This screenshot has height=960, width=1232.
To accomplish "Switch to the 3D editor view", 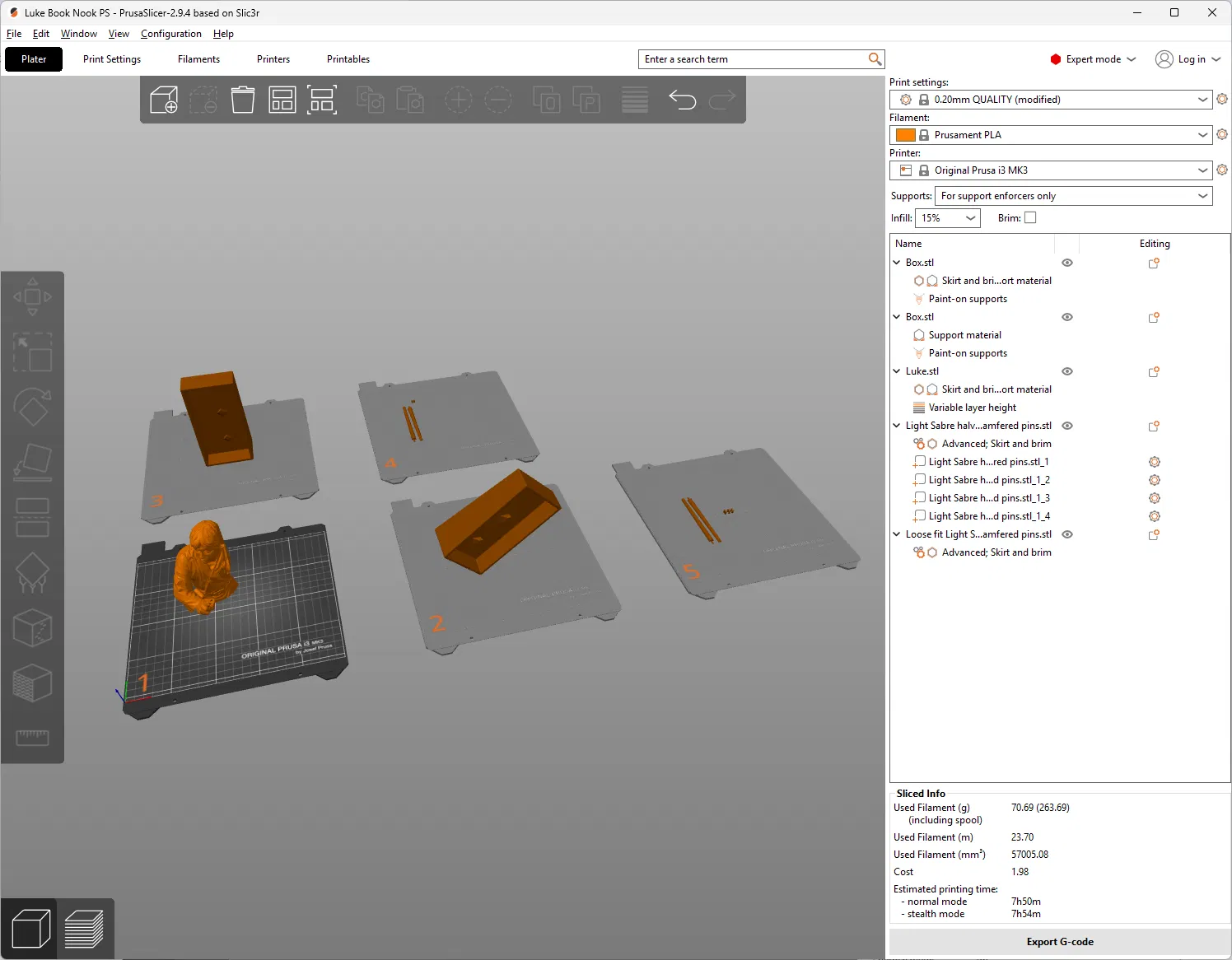I will coord(30,930).
